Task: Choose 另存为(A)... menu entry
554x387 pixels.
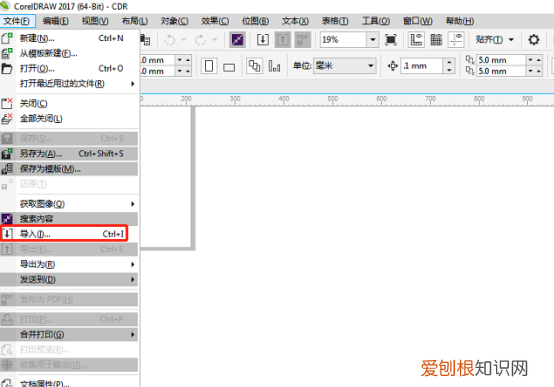Action: pos(69,154)
